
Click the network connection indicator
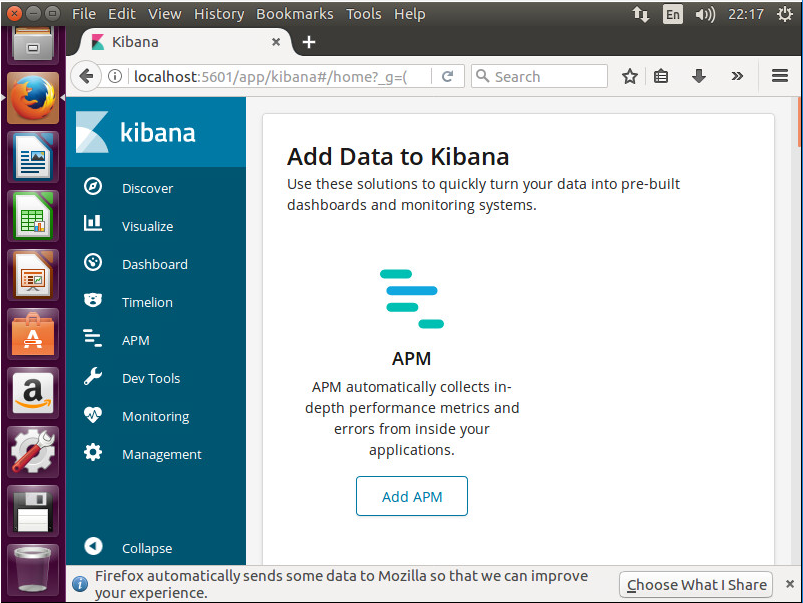(x=641, y=14)
